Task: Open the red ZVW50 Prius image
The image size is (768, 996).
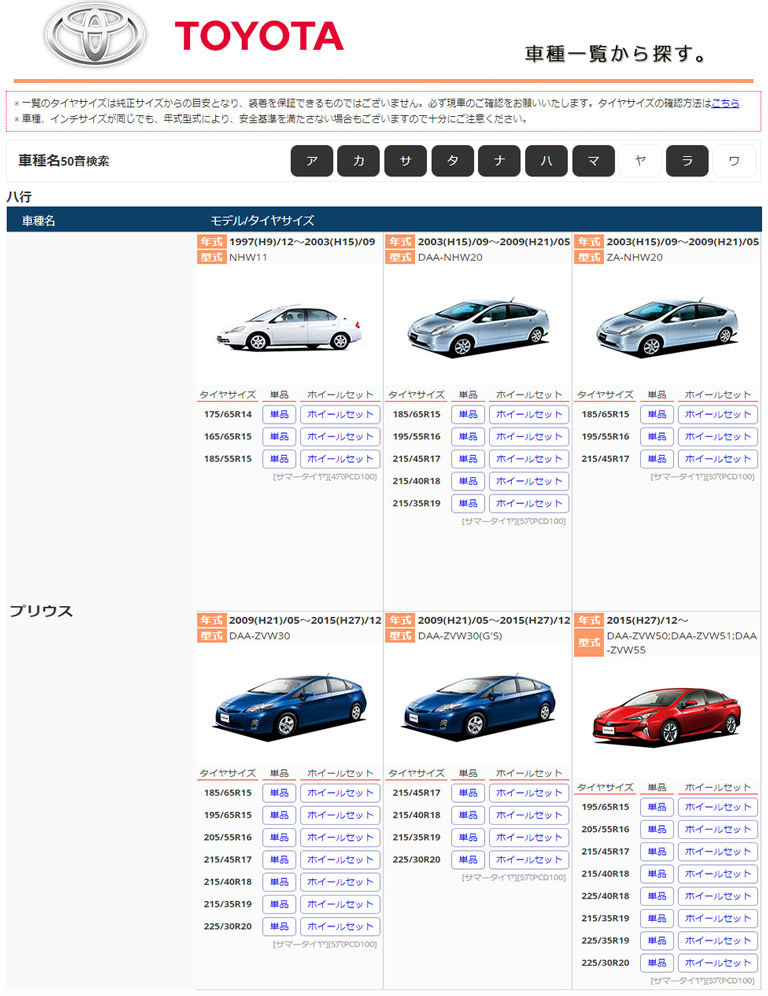Action: (666, 716)
